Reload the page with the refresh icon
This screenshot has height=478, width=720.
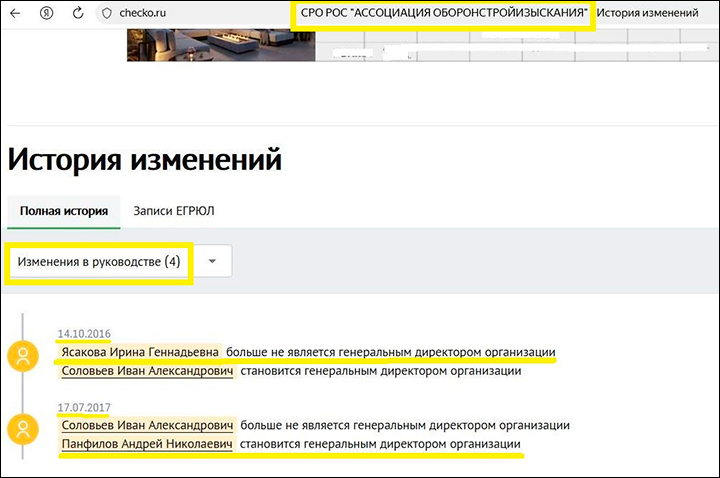click(x=78, y=14)
